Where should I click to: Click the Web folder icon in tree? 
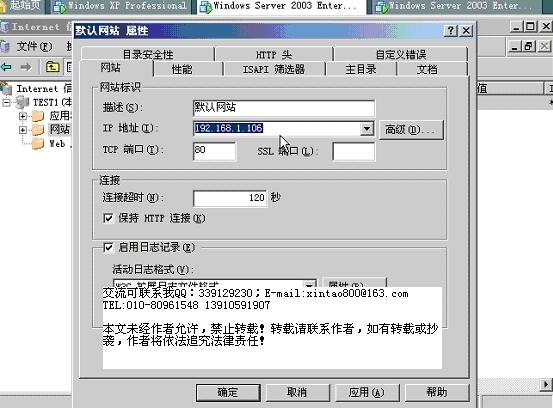pos(38,144)
